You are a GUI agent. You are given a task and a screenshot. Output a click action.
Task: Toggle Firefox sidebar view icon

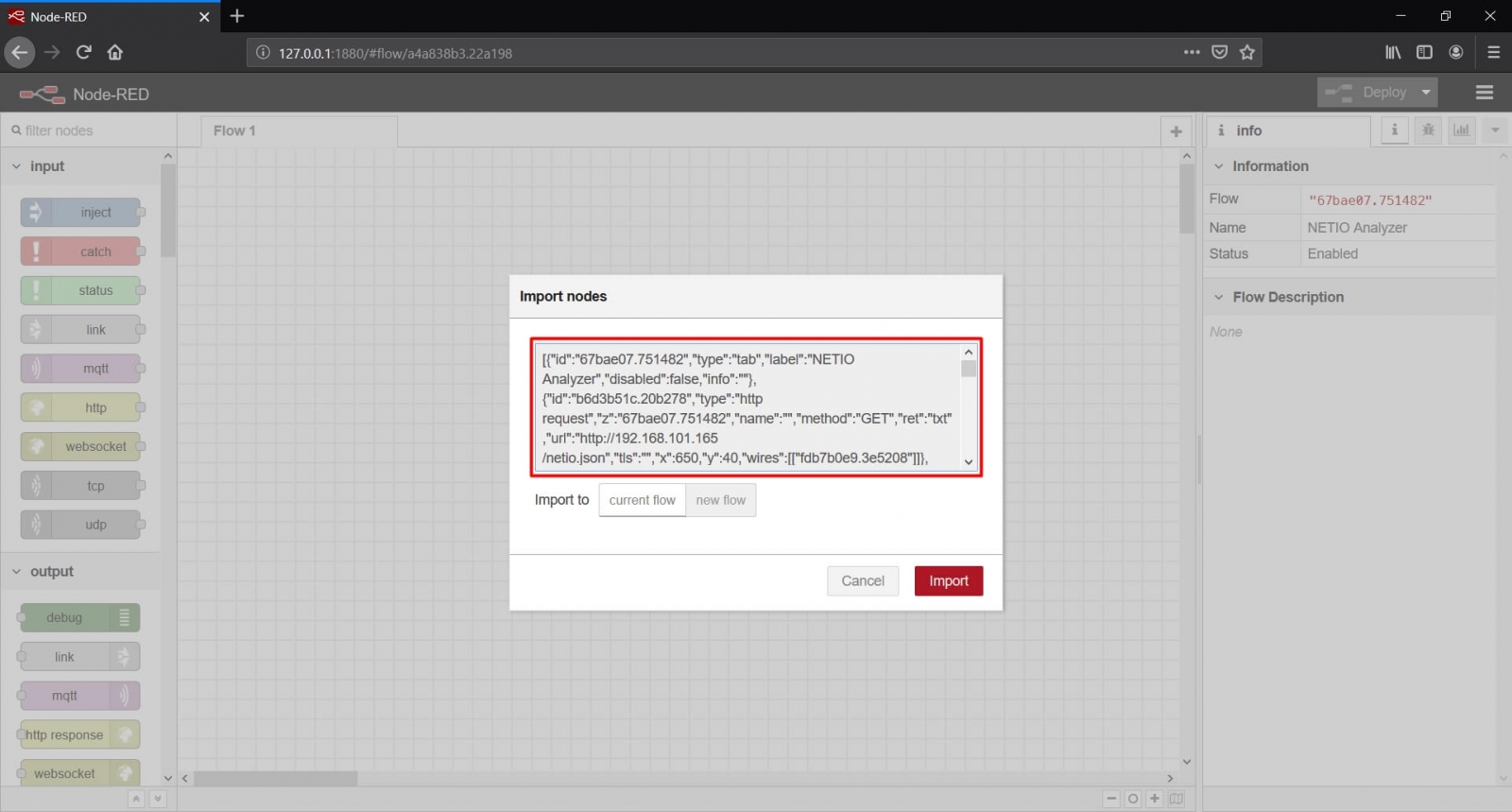[x=1424, y=52]
